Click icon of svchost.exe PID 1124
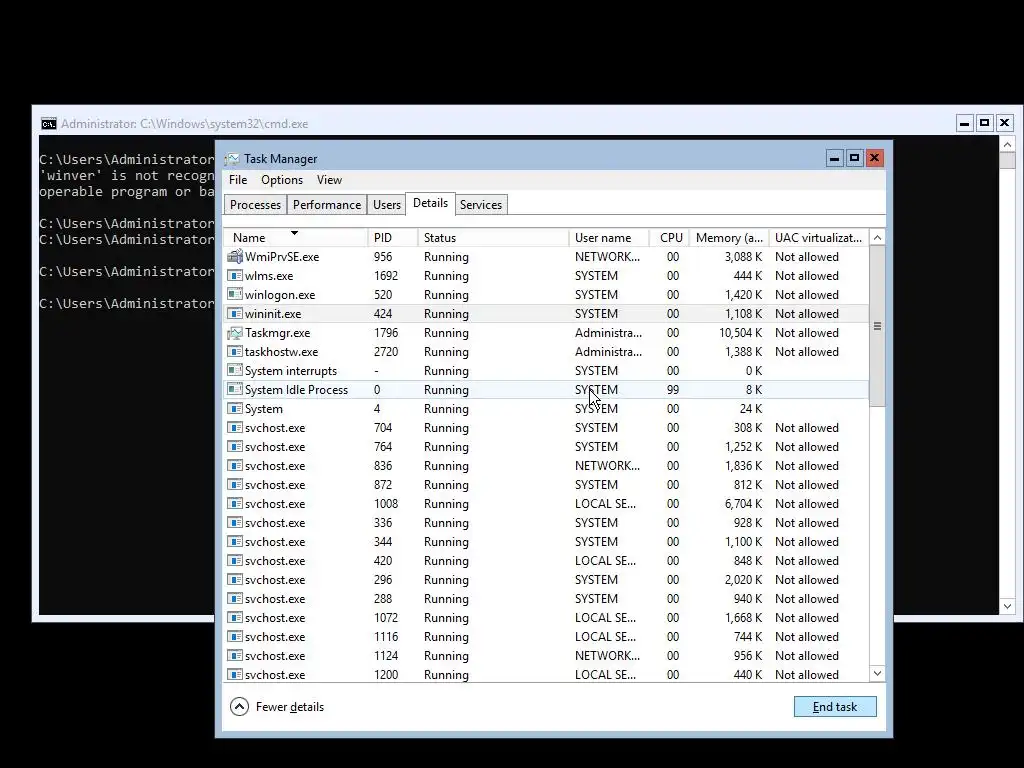Image resolution: width=1024 pixels, height=768 pixels. [234, 656]
